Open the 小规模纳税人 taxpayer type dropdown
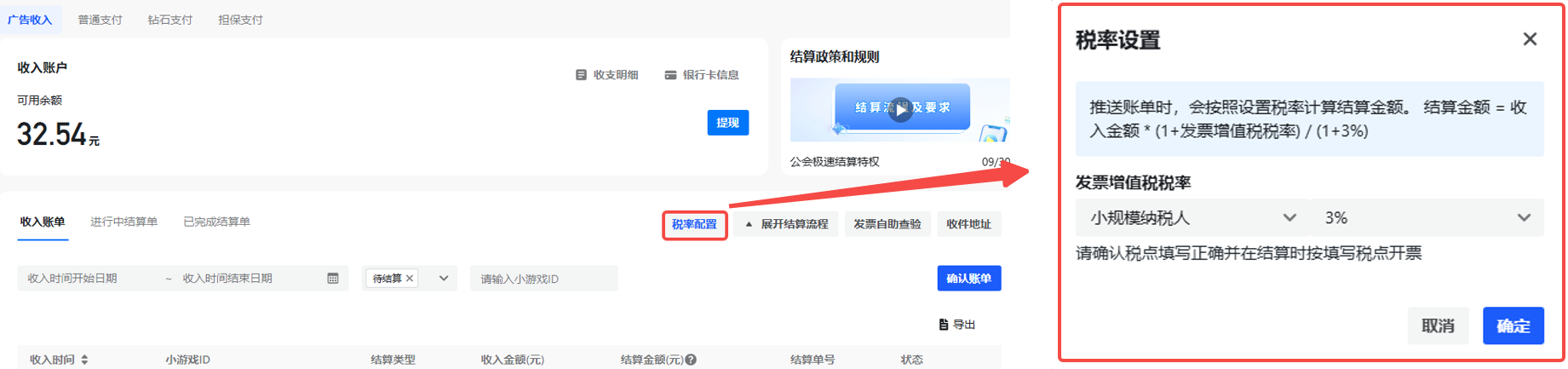1568x369 pixels. tap(1192, 218)
